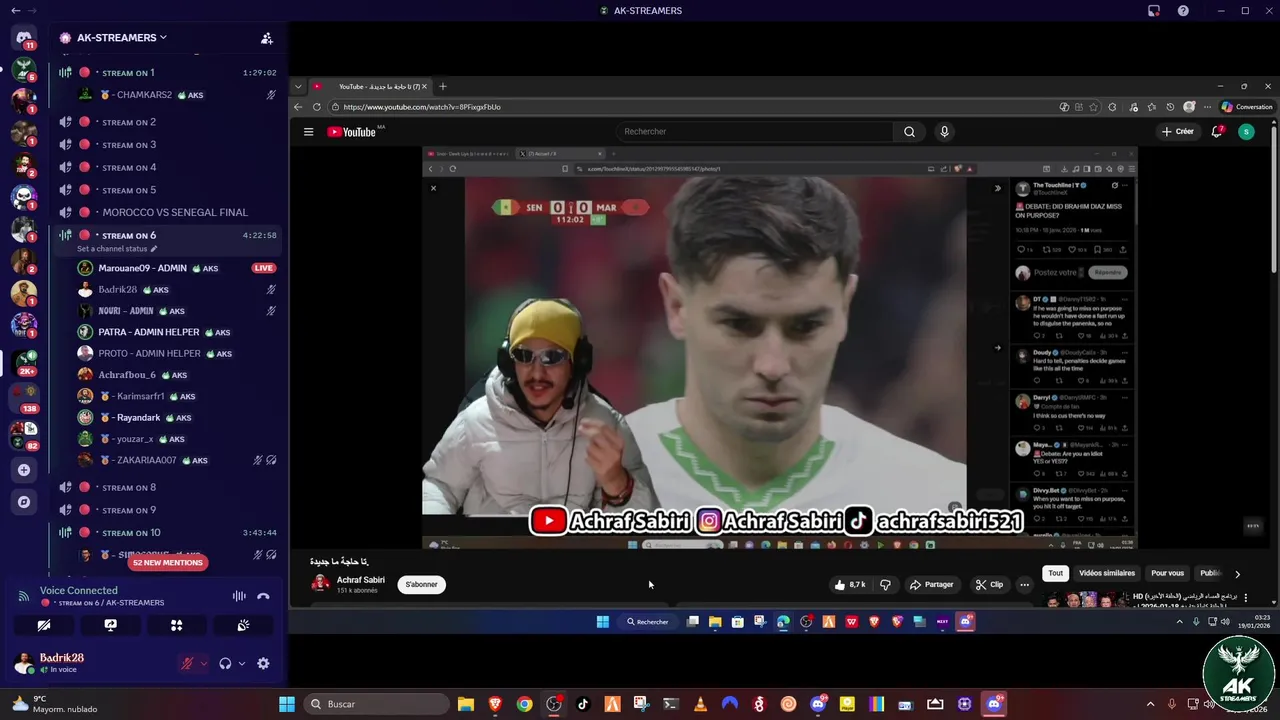Click Discord help question mark icon
1280x720 pixels.
[x=1183, y=11]
